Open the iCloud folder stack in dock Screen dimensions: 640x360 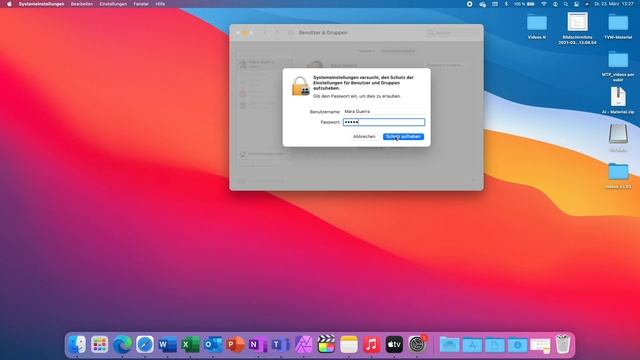tap(449, 345)
